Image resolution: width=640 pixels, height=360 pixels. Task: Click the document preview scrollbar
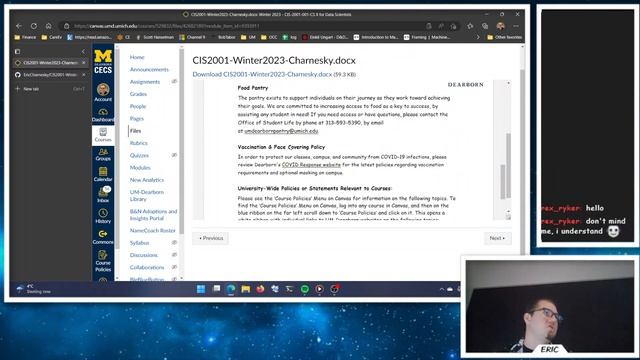[x=508, y=165]
